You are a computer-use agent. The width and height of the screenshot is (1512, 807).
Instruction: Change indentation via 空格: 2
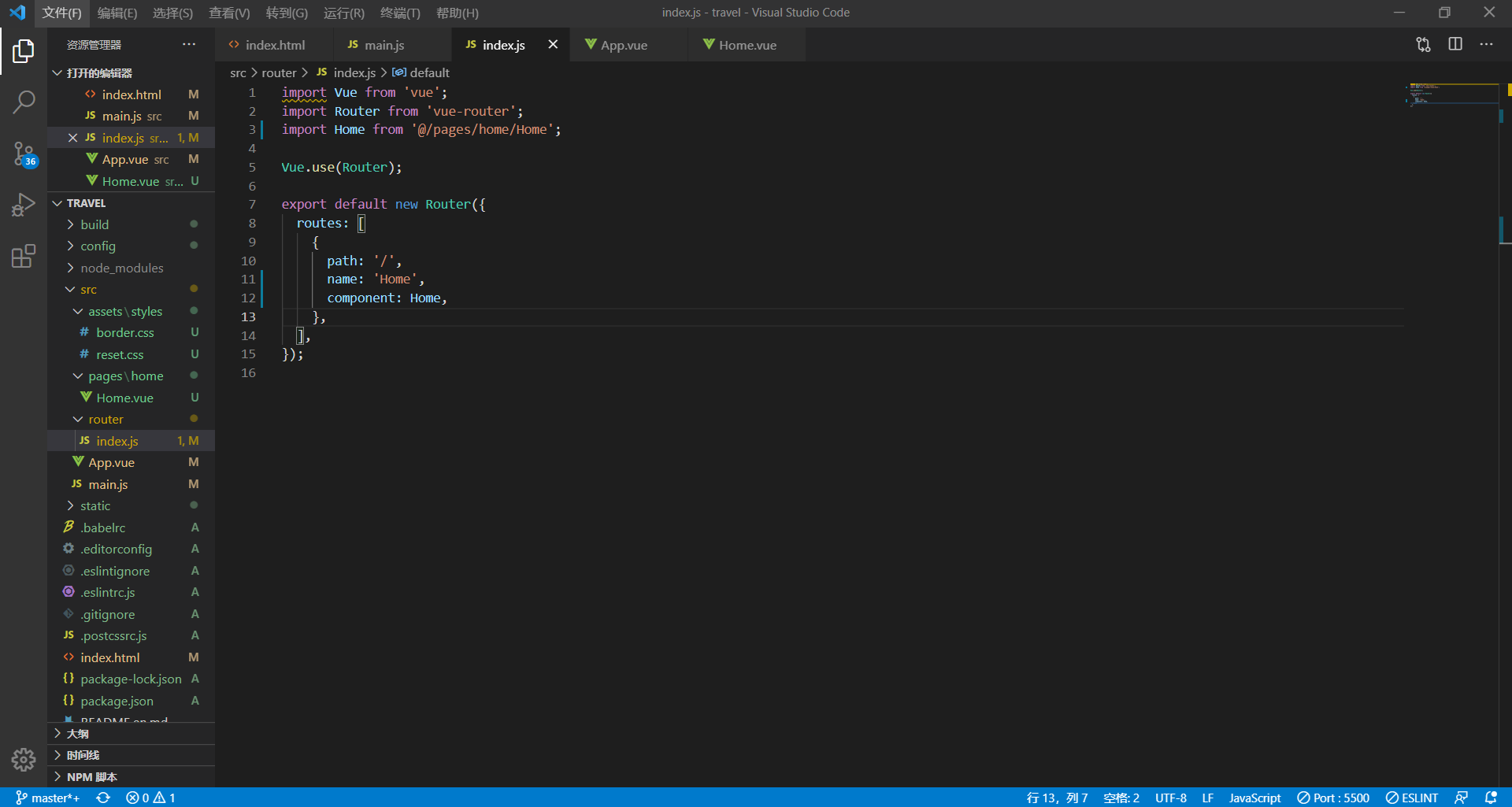pos(1121,798)
